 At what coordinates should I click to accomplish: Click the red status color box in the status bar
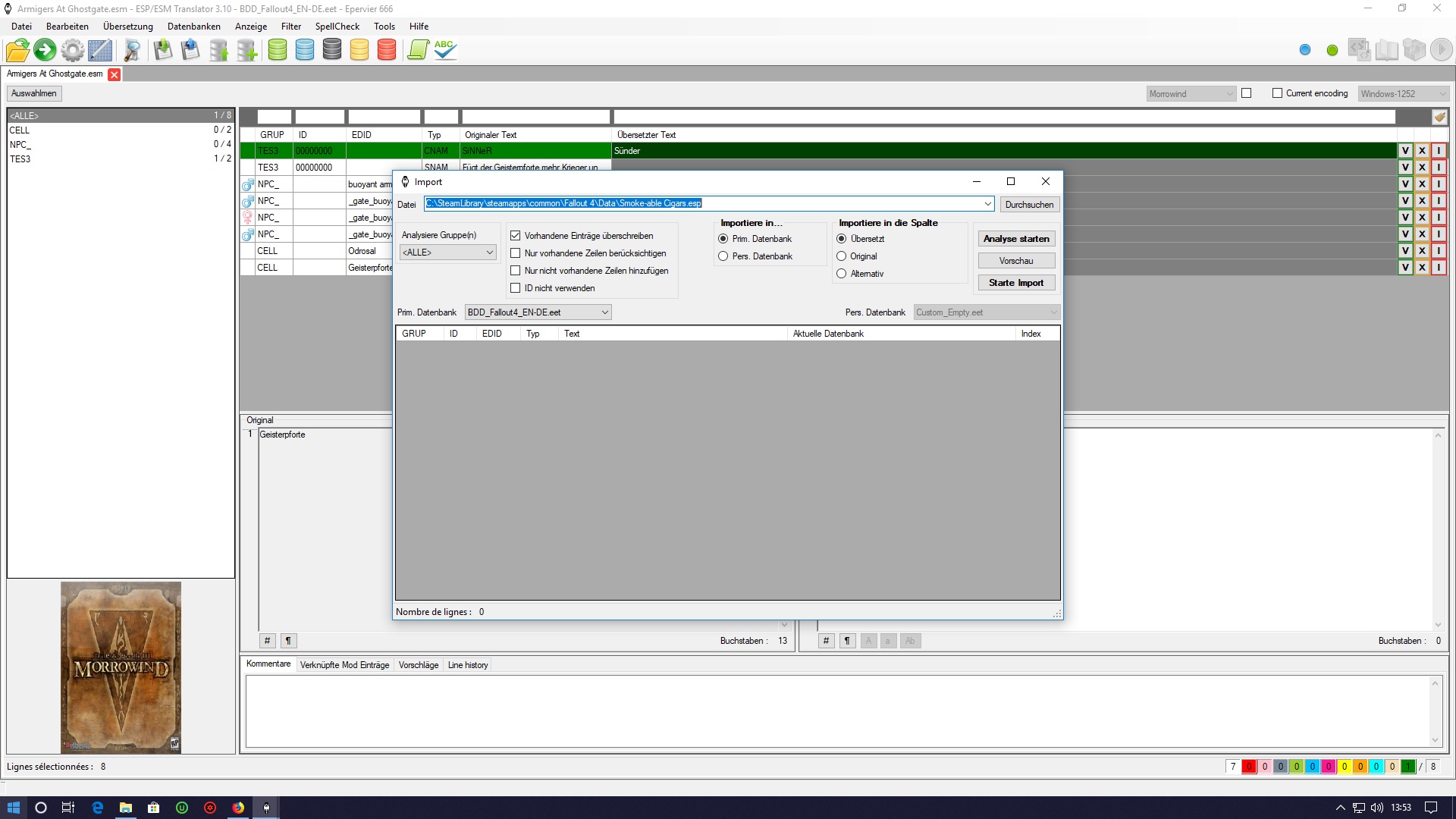click(x=1248, y=767)
